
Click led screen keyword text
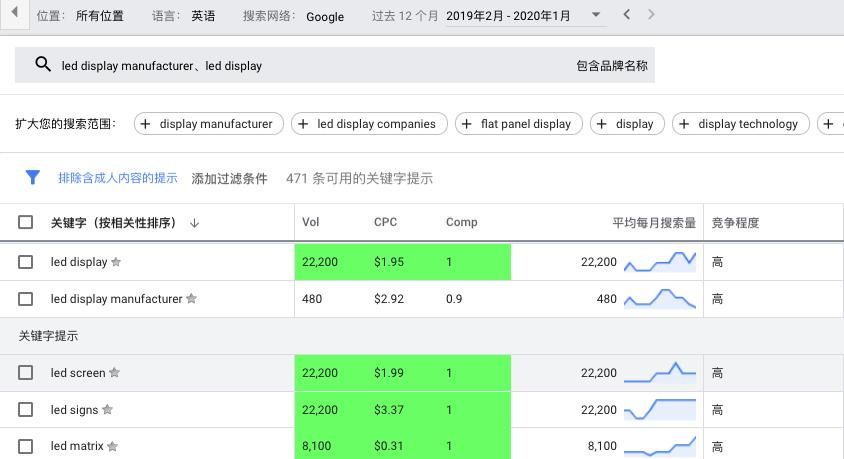click(x=78, y=372)
